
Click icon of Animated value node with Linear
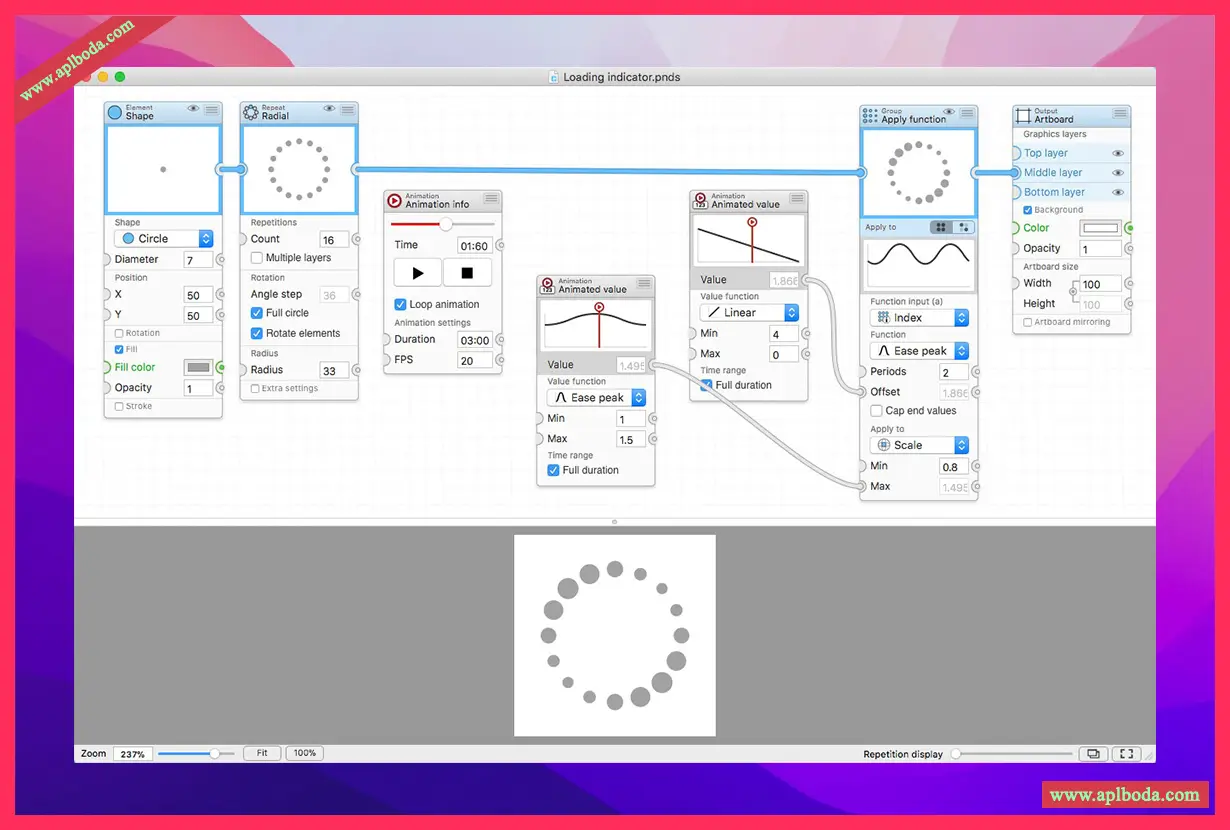[x=700, y=201]
